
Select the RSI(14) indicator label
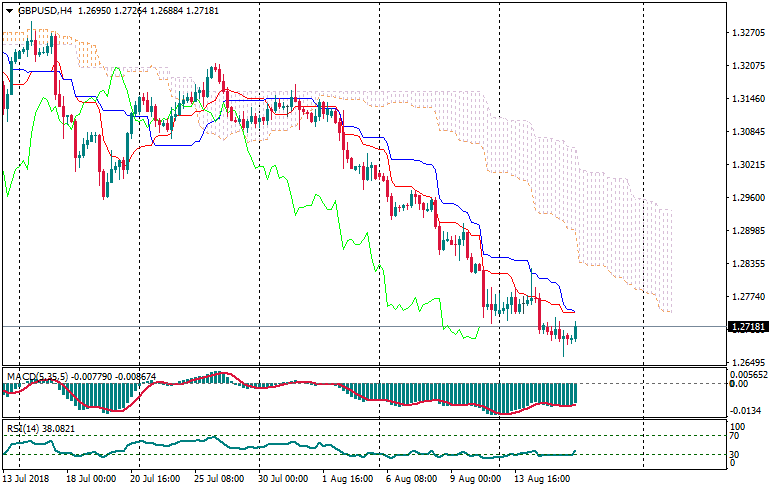pos(22,428)
